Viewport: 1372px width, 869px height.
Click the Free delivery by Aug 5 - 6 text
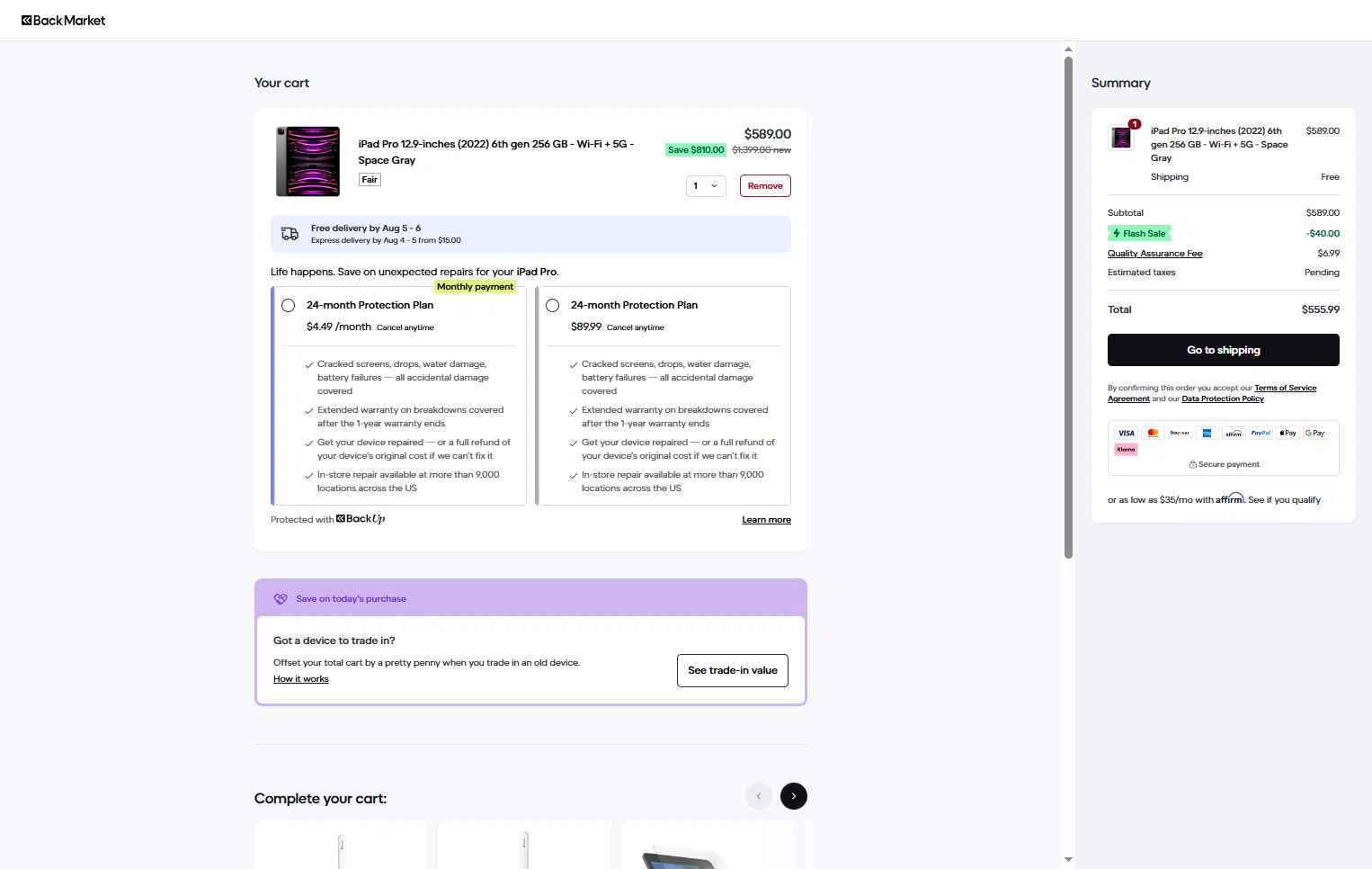click(366, 228)
